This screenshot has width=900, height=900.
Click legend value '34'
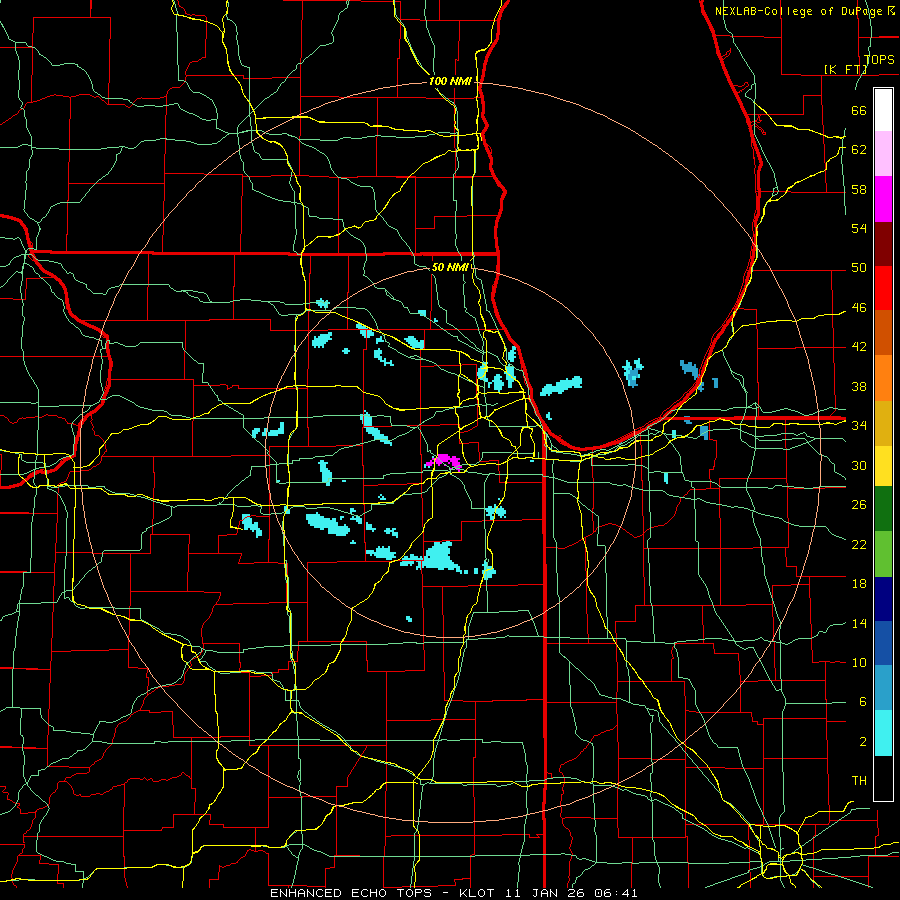pyautogui.click(x=859, y=426)
